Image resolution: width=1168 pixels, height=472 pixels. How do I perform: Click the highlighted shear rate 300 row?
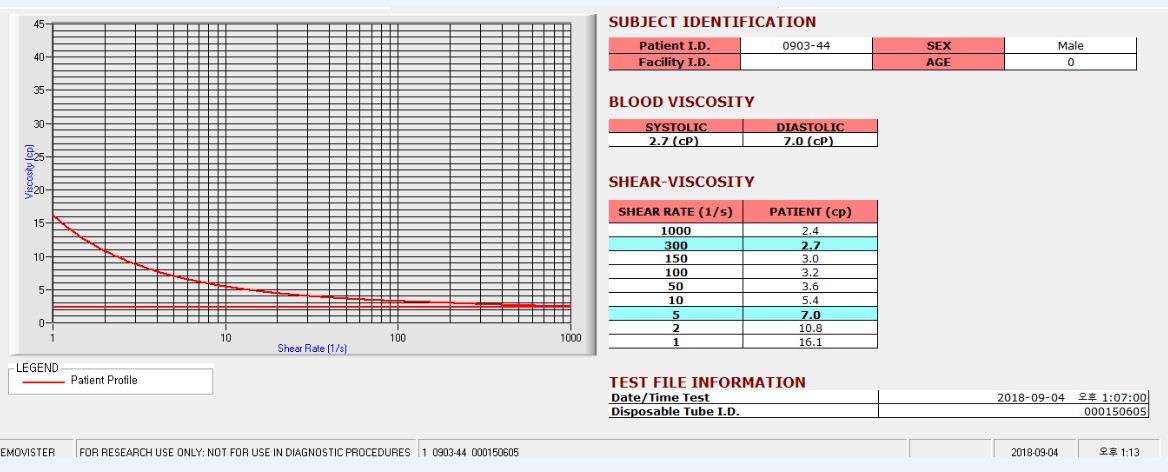pos(743,244)
